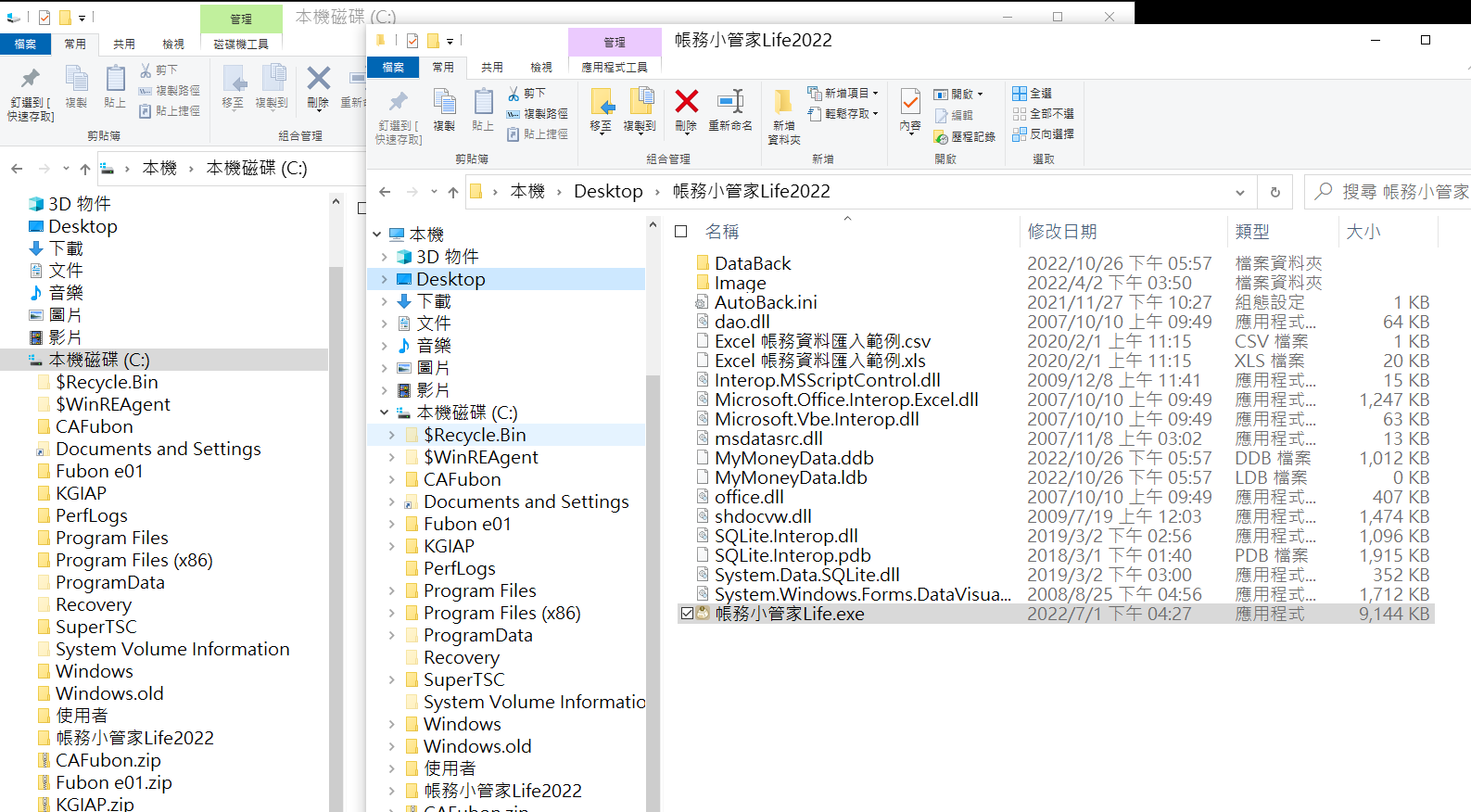Click 貼上捷徑 (Paste shortcut) in front window ribbon
Screen dimensions: 1471x812
tap(538, 134)
